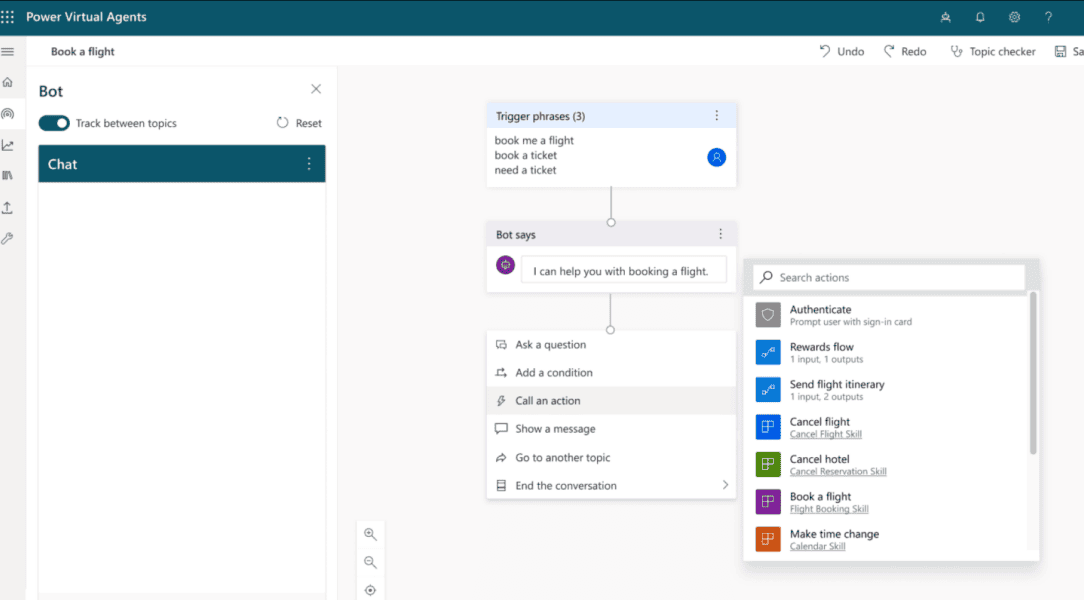The height and width of the screenshot is (600, 1084).
Task: Open the Home icon in left sidebar
Action: [8, 83]
